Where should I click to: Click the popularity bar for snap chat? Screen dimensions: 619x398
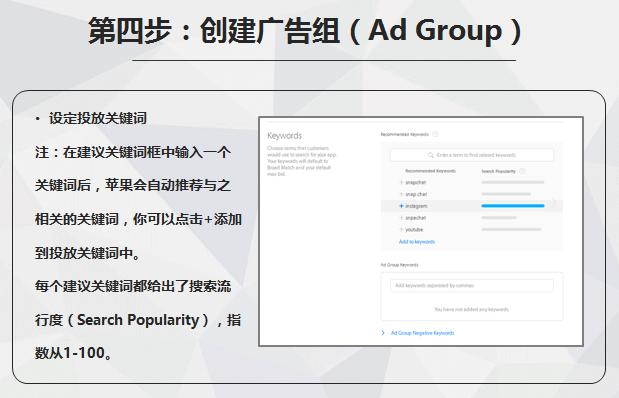tap(506, 194)
